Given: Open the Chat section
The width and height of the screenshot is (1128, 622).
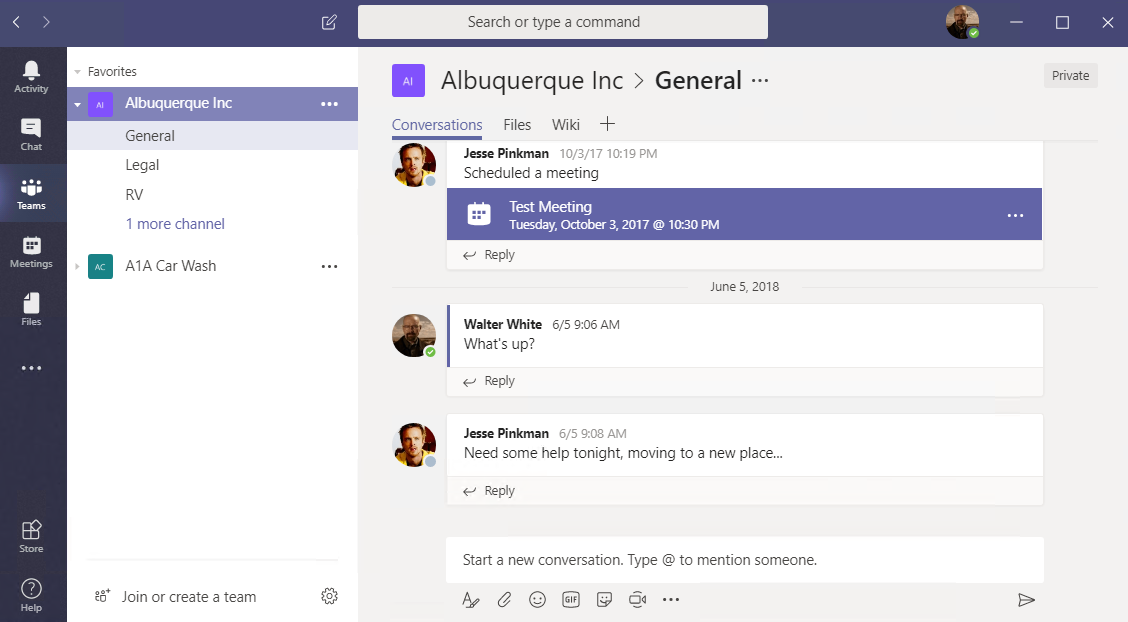Looking at the screenshot, I should pyautogui.click(x=31, y=134).
